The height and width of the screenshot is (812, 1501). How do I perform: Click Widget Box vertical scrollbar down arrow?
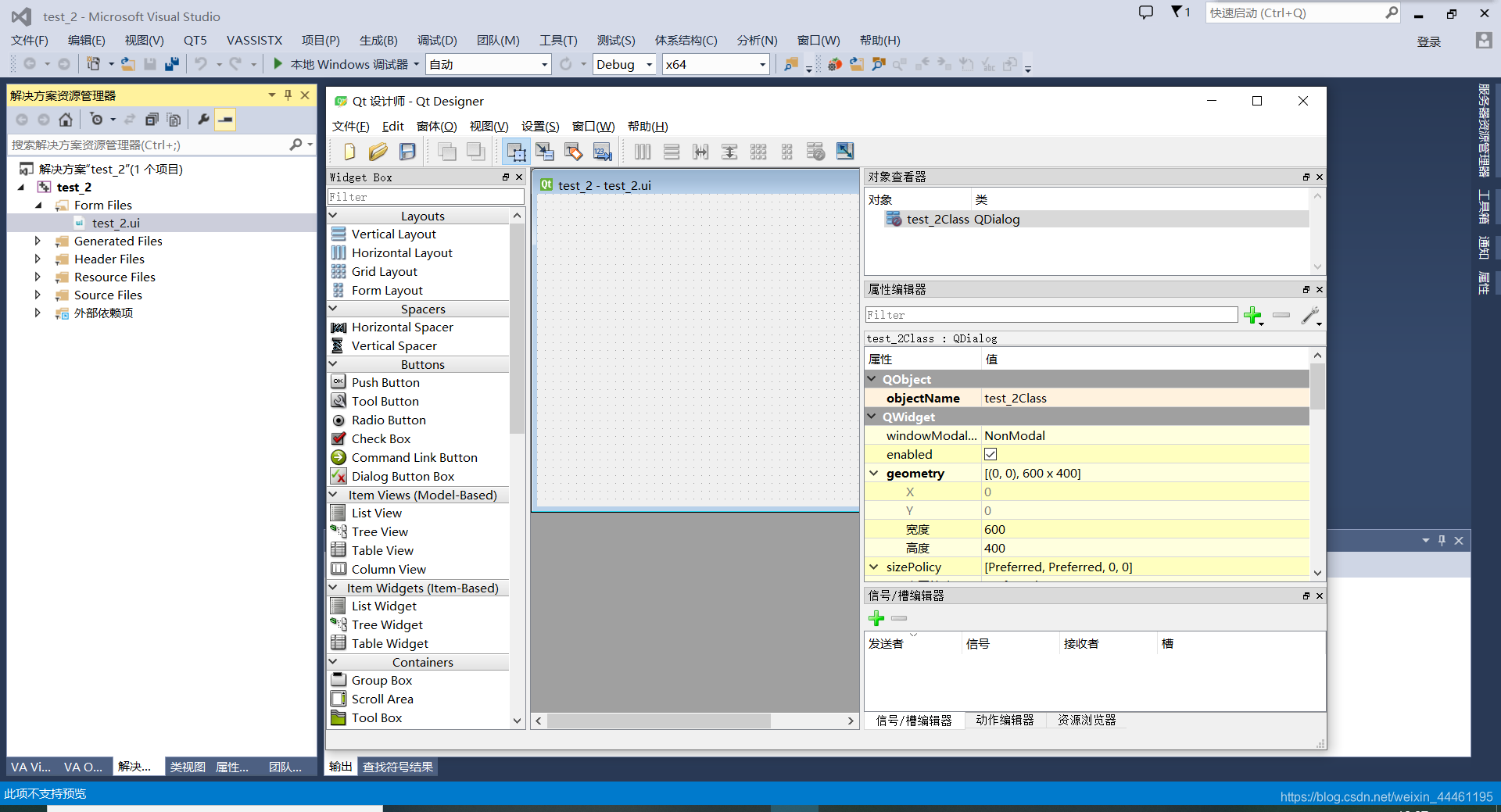point(517,721)
